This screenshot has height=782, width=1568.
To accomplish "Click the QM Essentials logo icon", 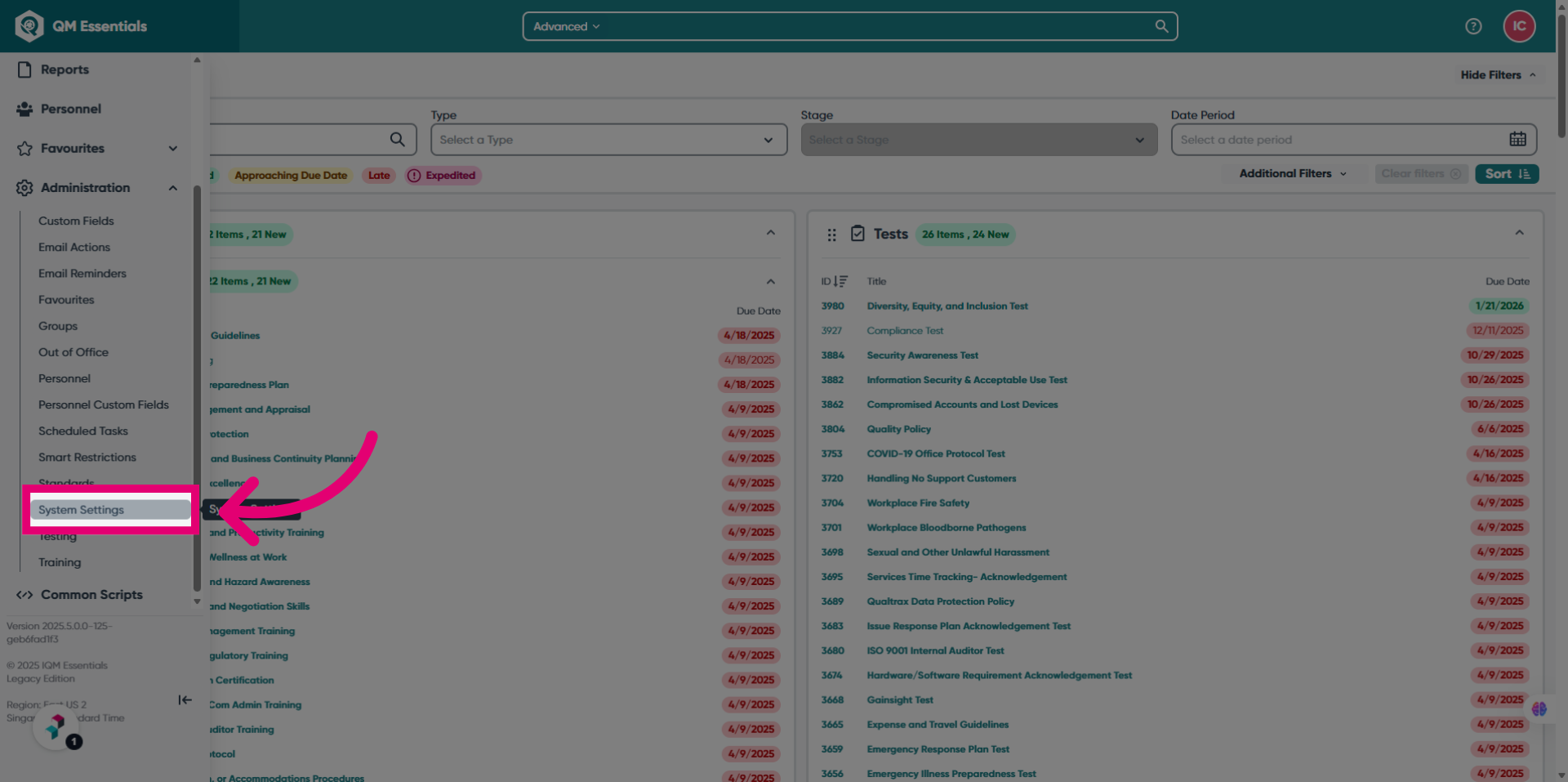I will pos(29,26).
